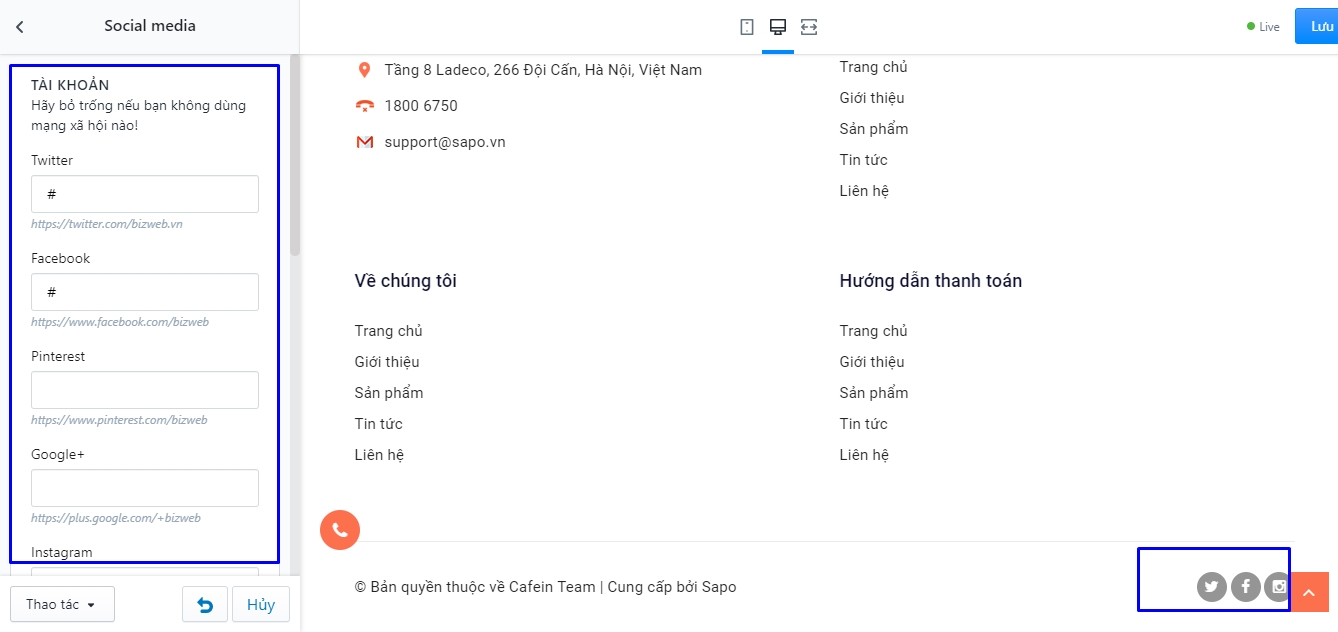Screen dimensions: 1338x632
Task: Click the Twitter icon in footer
Action: [x=1212, y=587]
